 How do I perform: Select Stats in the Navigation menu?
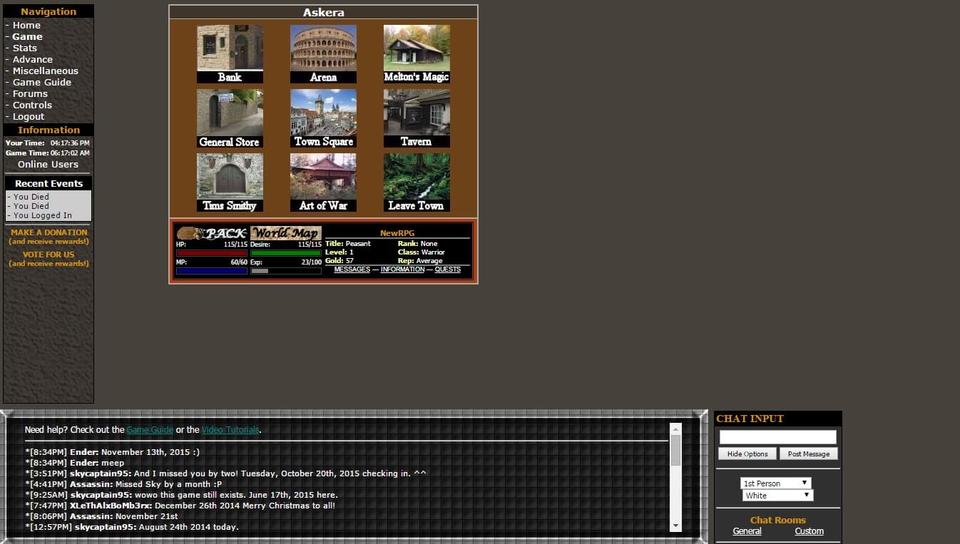25,48
